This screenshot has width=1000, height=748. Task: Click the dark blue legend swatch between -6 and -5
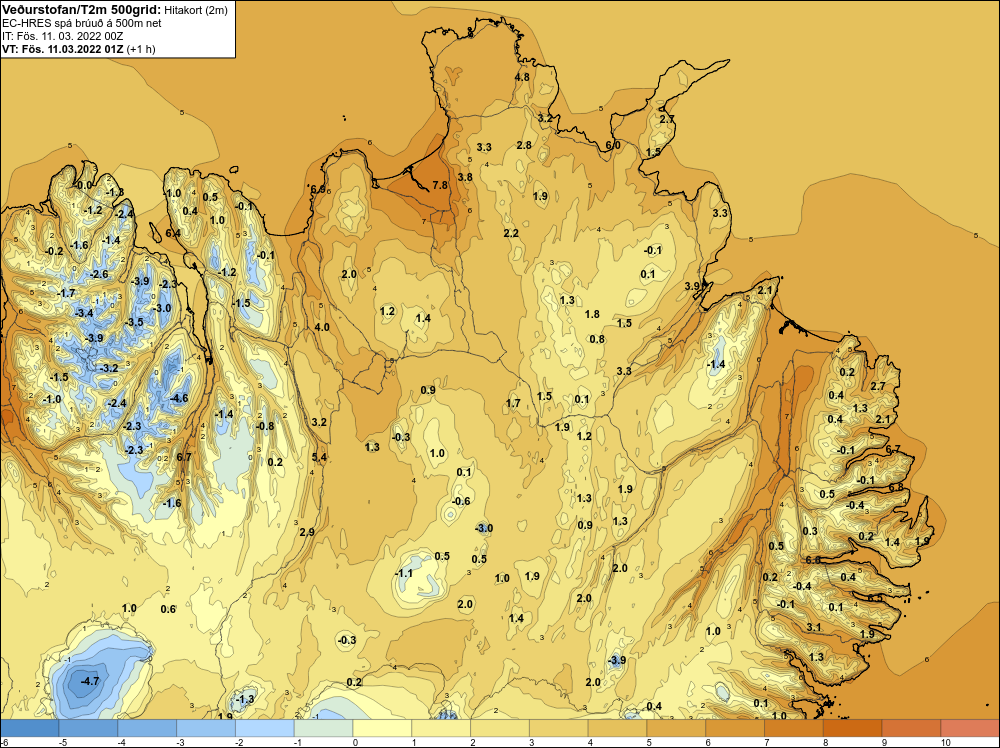click(x=29, y=728)
